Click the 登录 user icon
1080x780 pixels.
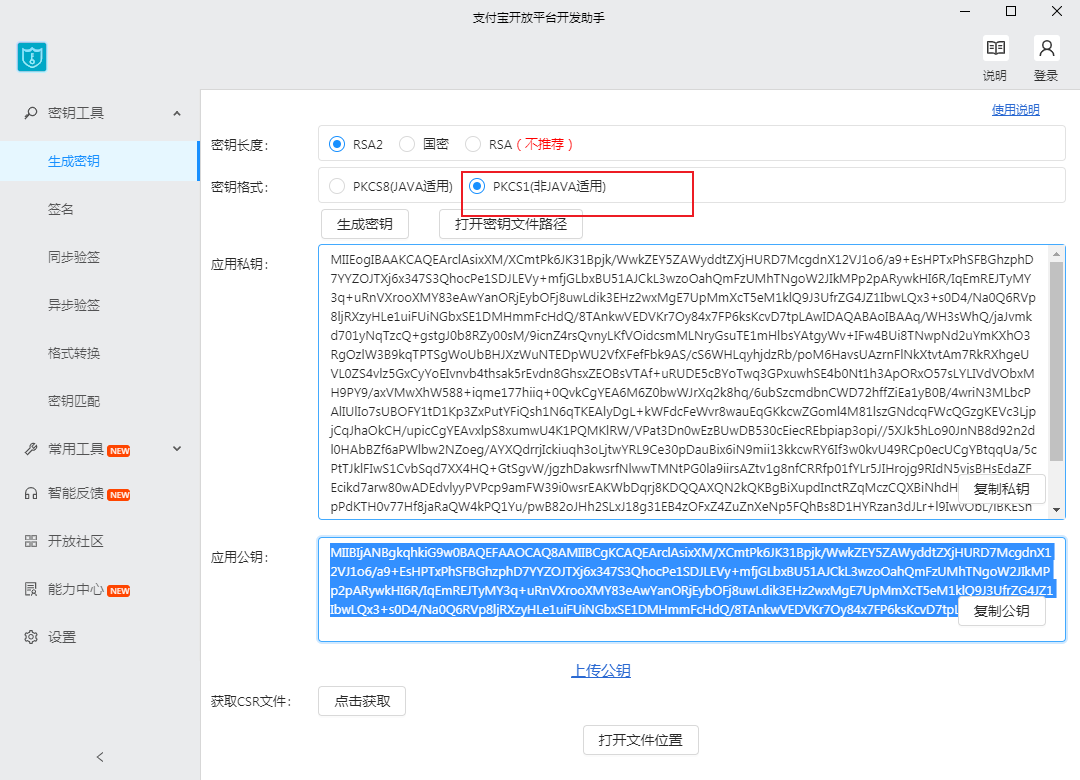point(1046,48)
